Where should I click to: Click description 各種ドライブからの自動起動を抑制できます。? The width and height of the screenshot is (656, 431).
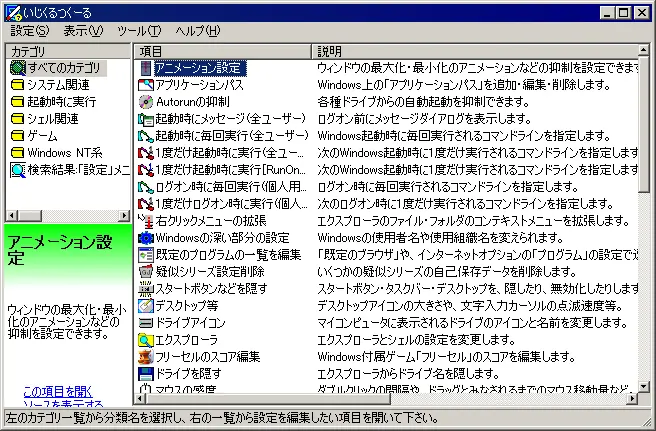pyautogui.click(x=423, y=102)
